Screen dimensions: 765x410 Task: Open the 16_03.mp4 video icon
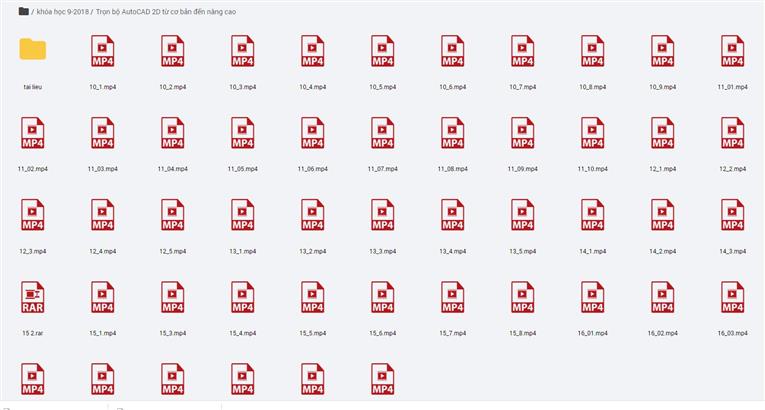(733, 296)
